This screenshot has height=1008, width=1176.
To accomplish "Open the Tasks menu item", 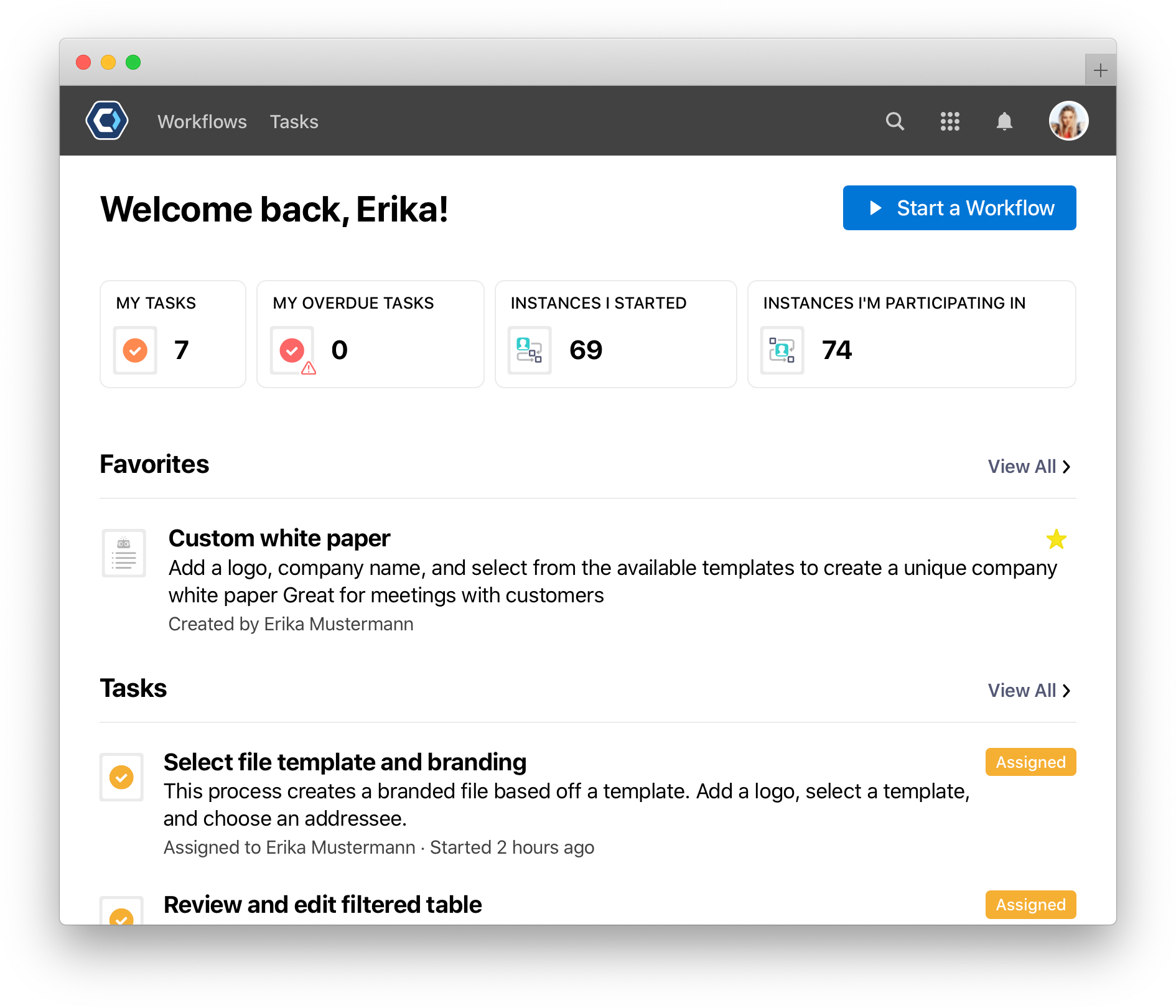I will [294, 121].
